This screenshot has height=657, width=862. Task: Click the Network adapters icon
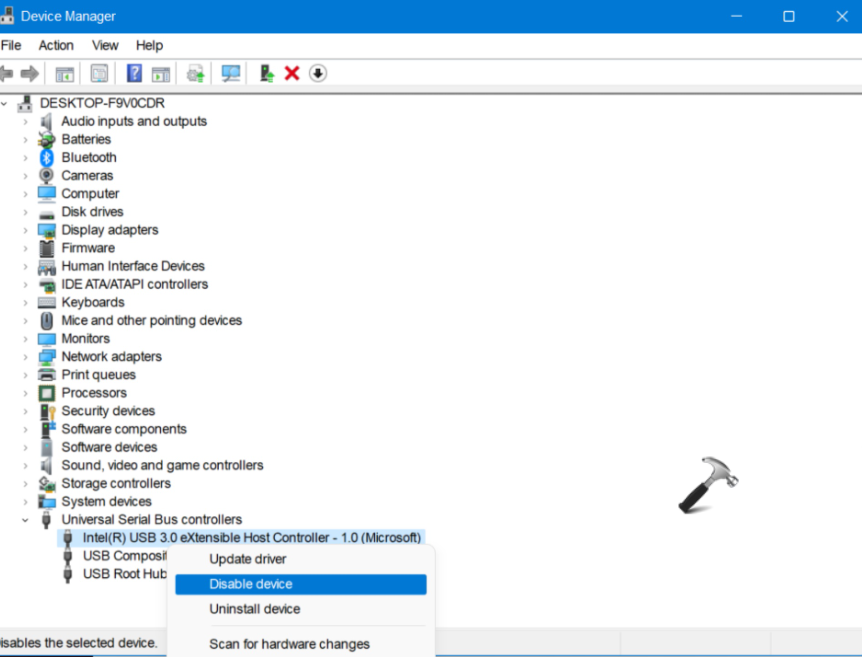tap(47, 357)
